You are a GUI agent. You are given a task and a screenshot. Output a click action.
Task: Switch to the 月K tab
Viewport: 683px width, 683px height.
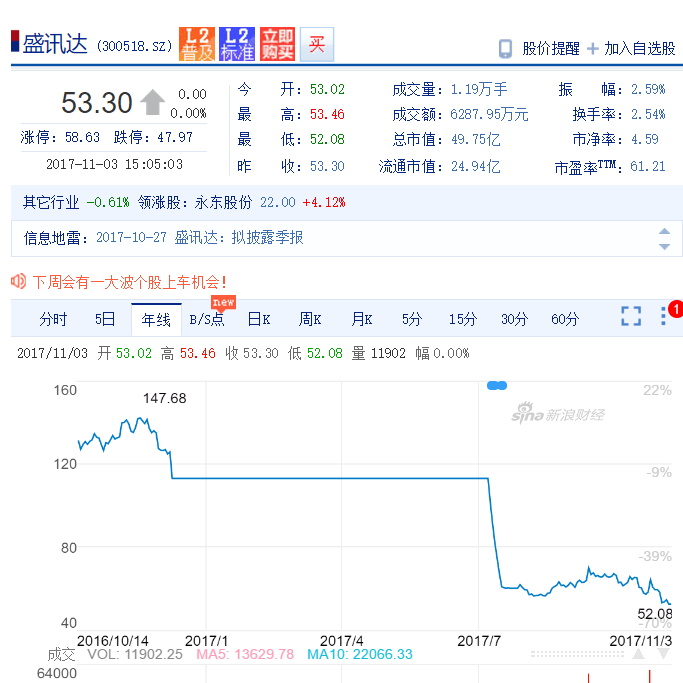click(x=362, y=319)
